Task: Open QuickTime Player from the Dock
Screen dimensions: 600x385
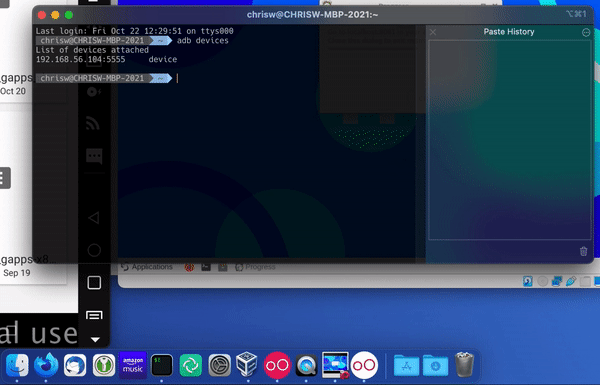Action: click(x=306, y=365)
